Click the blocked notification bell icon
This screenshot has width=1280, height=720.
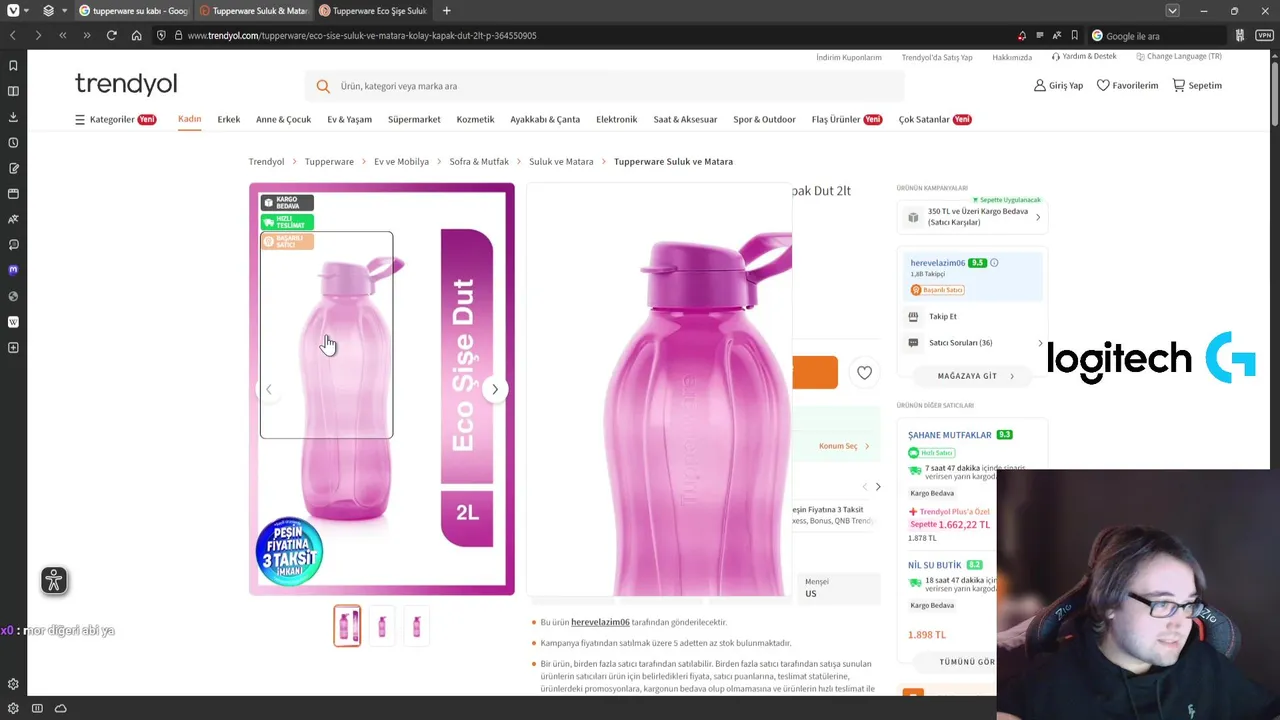pos(1021,35)
